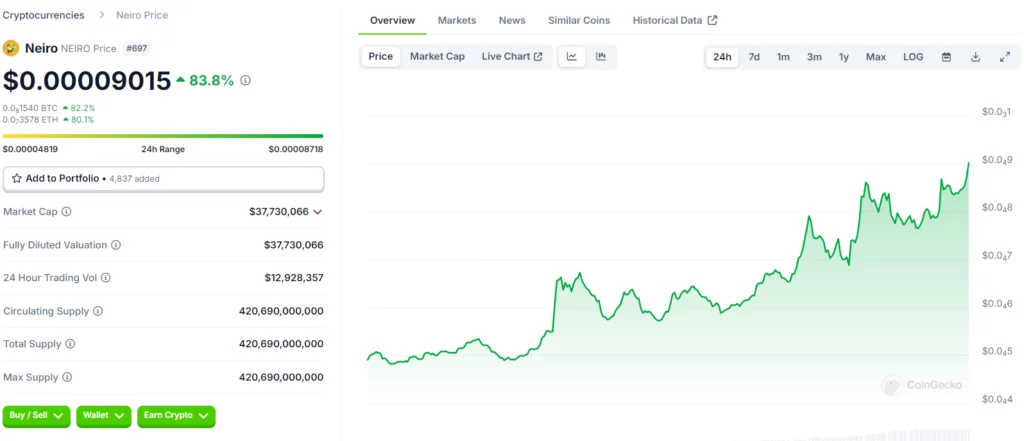Open the Overview tab
Image resolution: width=1024 pixels, height=441 pixels.
coord(392,20)
